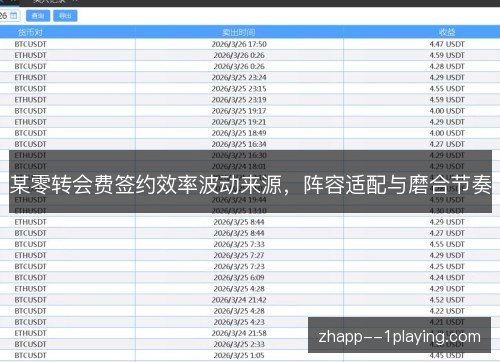Select the 货币对 column header

click(30, 32)
